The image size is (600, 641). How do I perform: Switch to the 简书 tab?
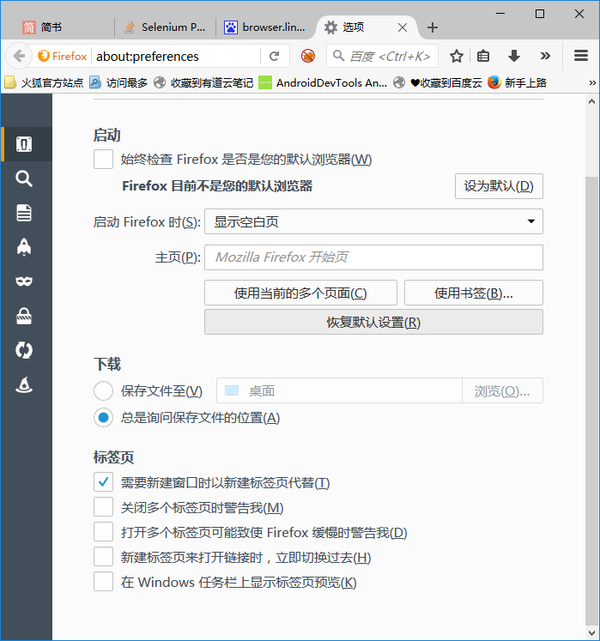point(52,27)
